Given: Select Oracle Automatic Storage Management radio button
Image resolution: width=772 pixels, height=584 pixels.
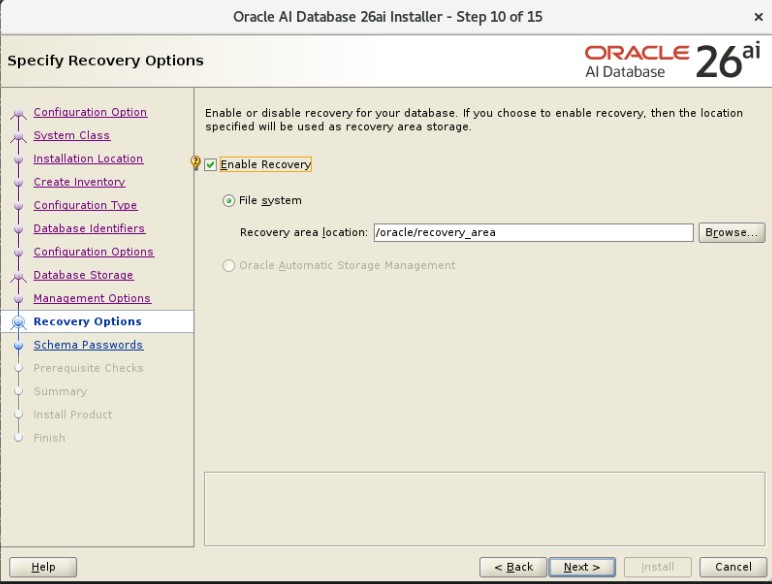Looking at the screenshot, I should pyautogui.click(x=228, y=265).
